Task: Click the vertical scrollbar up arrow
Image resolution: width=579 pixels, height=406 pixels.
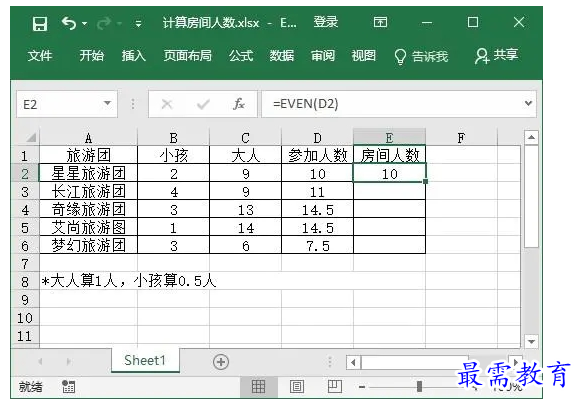Action: (x=531, y=137)
